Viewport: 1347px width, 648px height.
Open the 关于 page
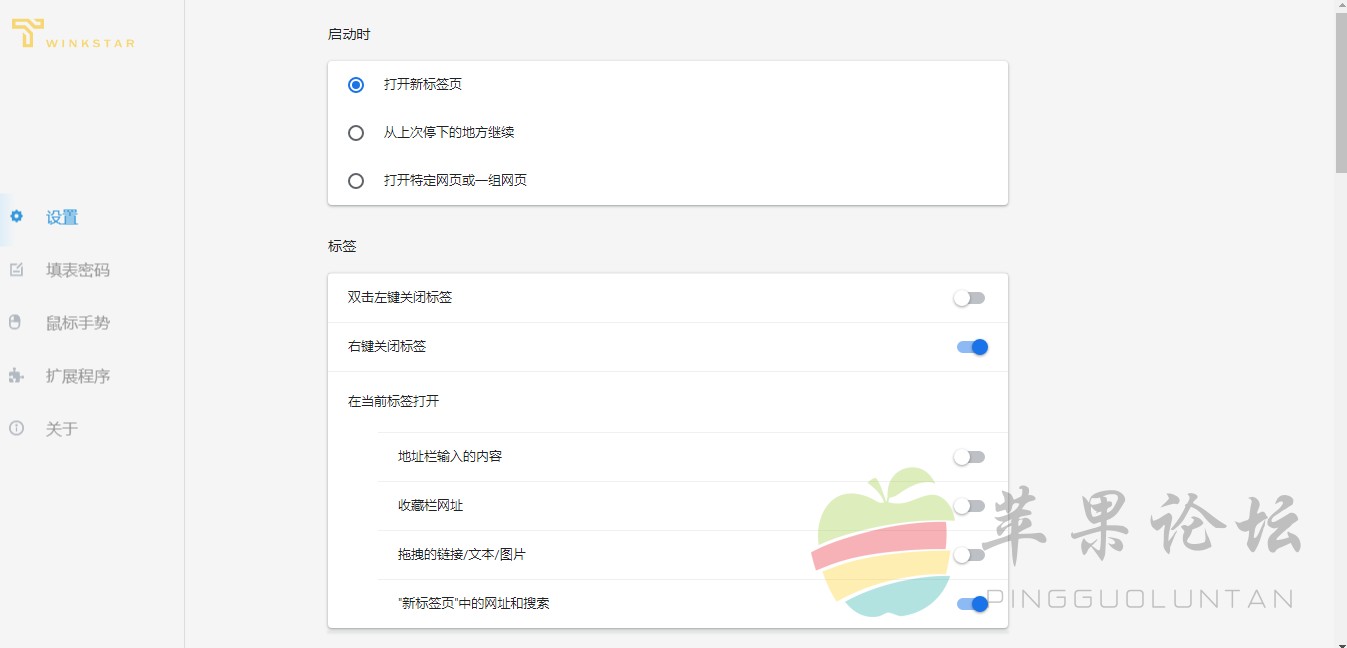click(x=62, y=429)
